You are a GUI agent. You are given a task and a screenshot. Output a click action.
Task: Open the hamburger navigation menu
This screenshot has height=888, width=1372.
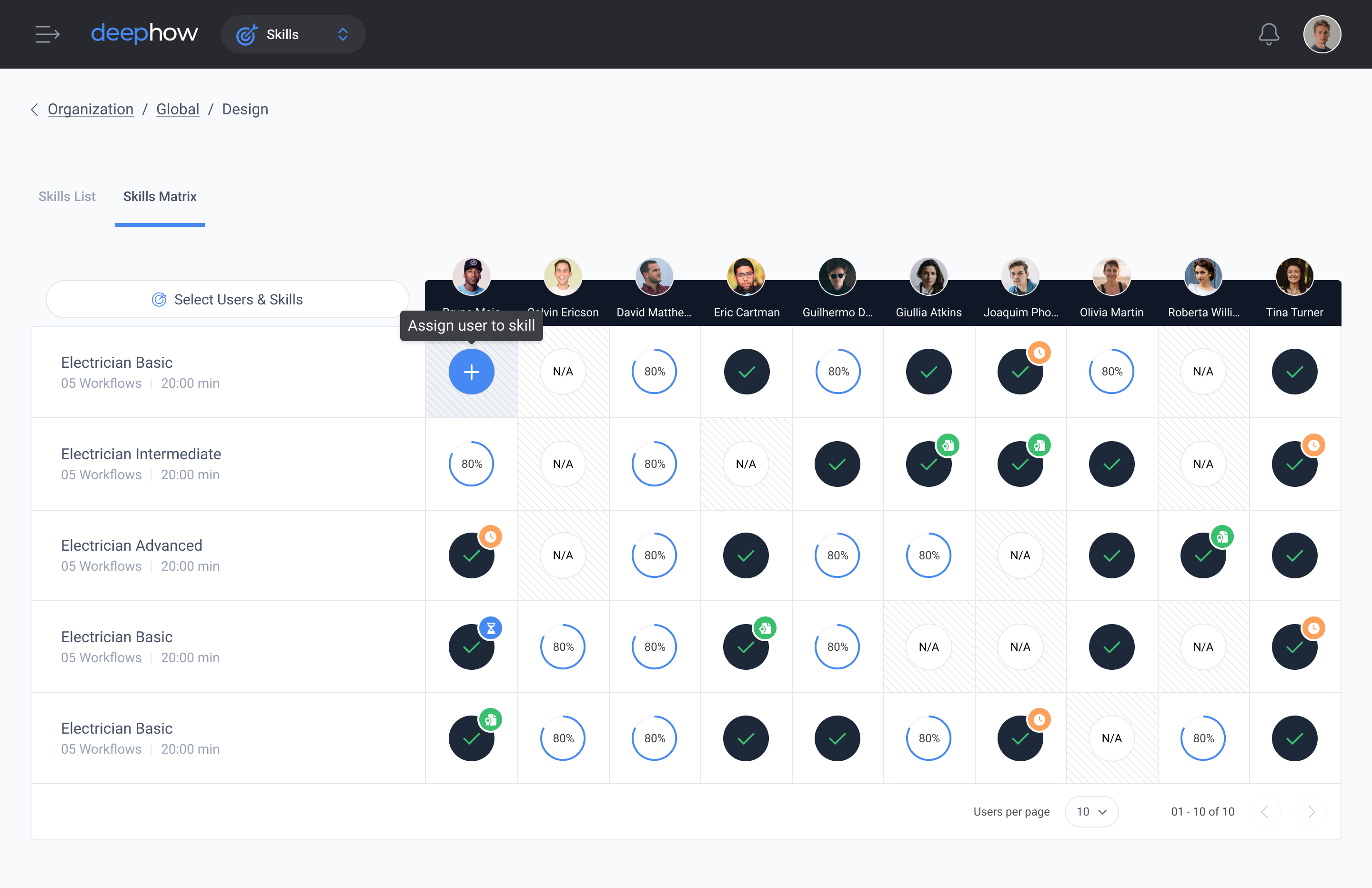click(x=47, y=35)
